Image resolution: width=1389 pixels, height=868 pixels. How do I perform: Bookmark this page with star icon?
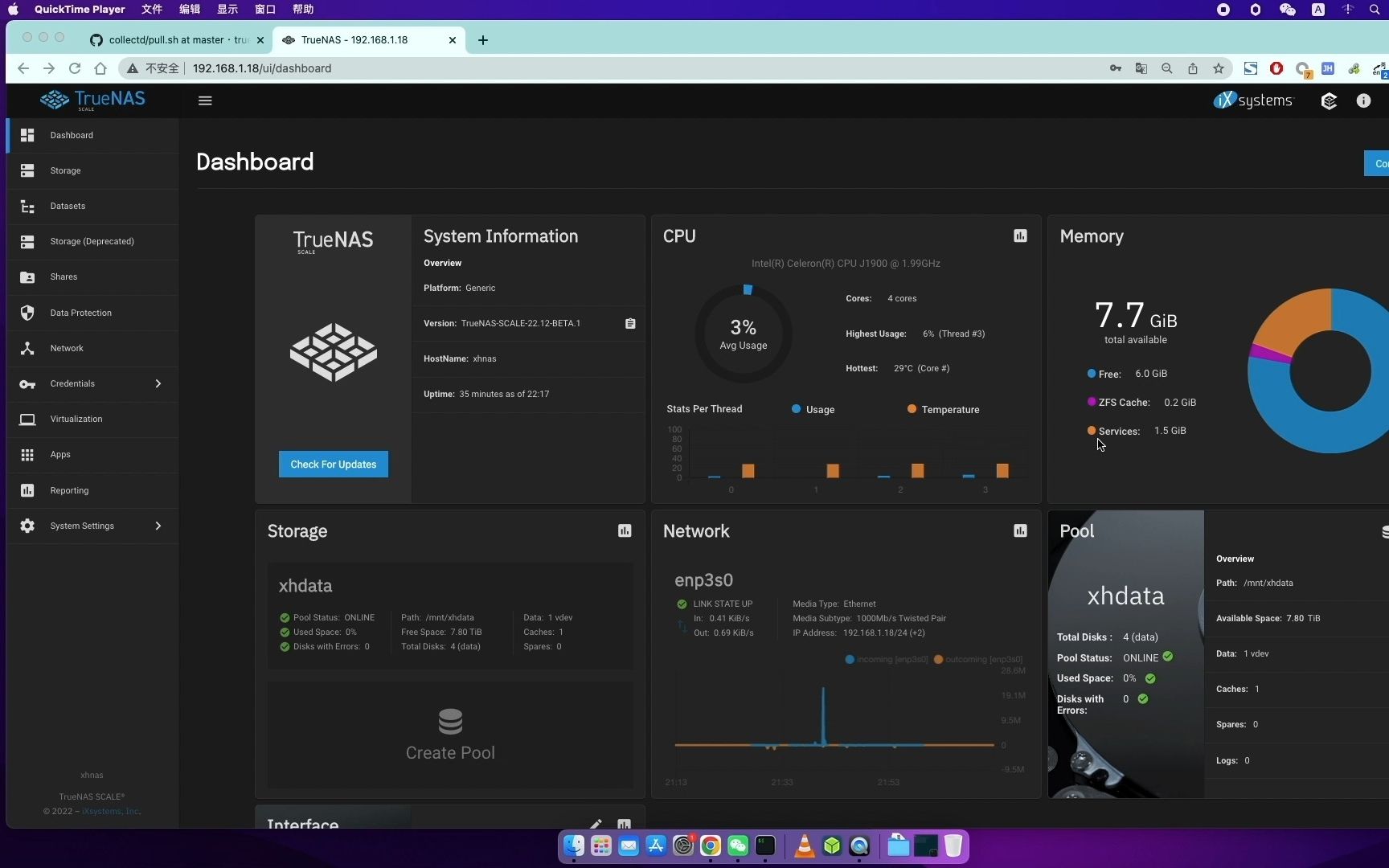click(1219, 68)
